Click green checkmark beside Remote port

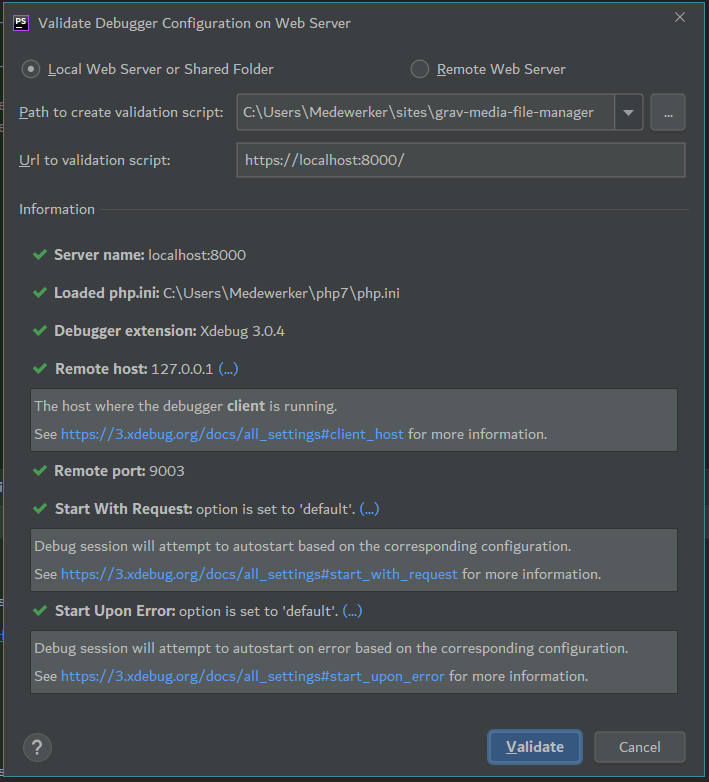[x=40, y=471]
